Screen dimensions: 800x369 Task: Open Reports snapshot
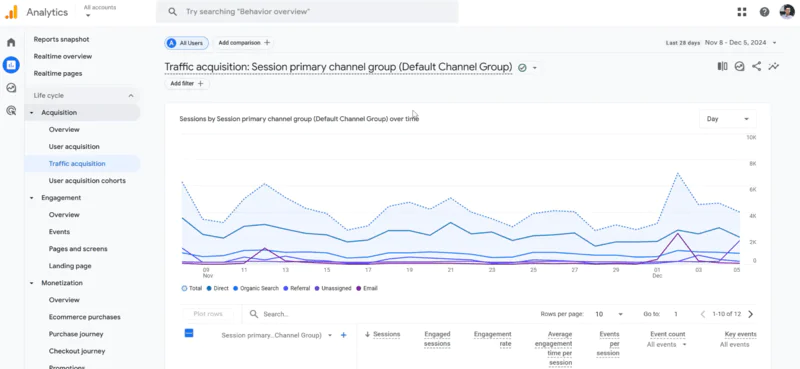(x=61, y=39)
